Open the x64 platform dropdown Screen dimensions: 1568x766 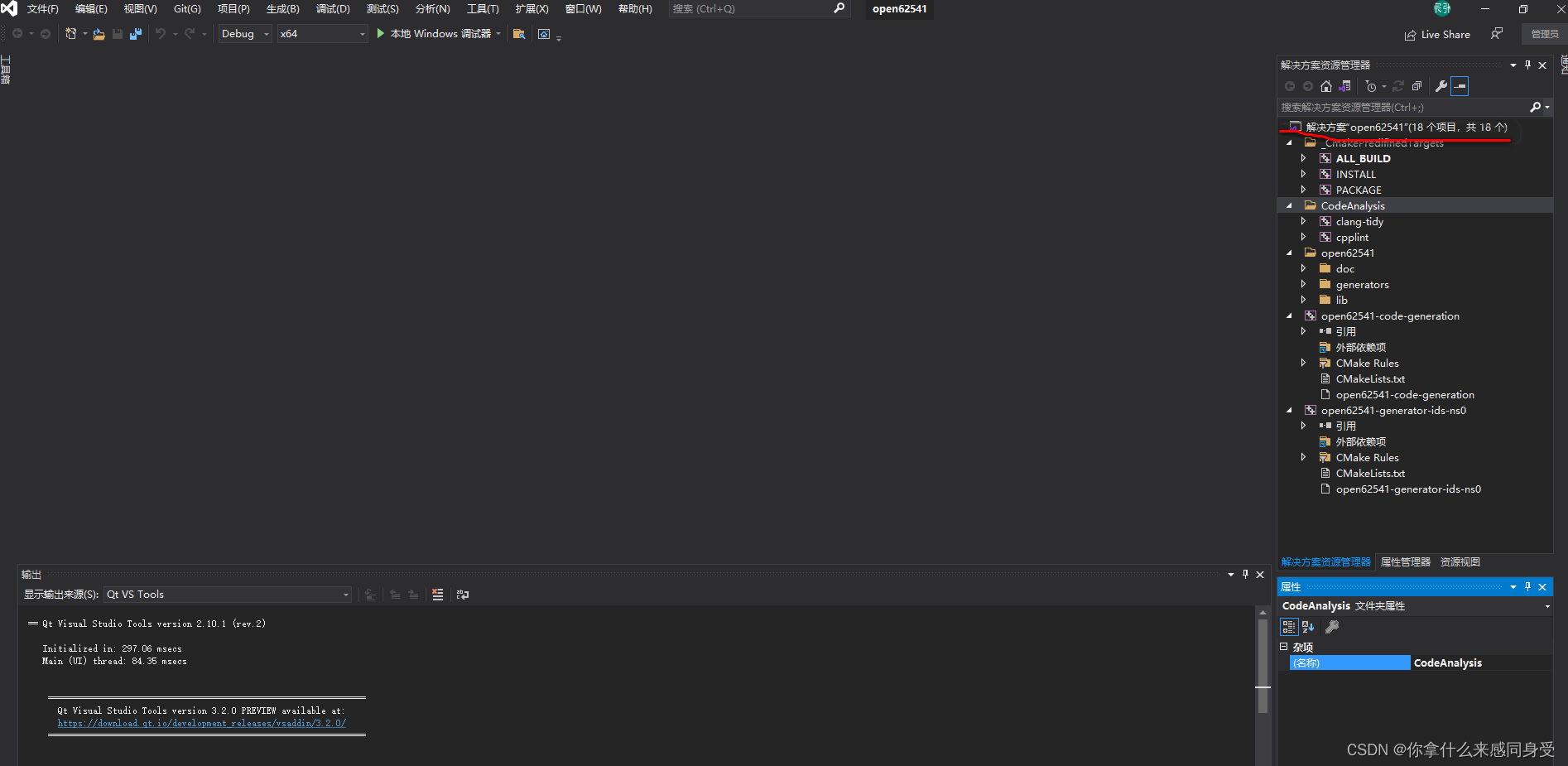point(360,34)
